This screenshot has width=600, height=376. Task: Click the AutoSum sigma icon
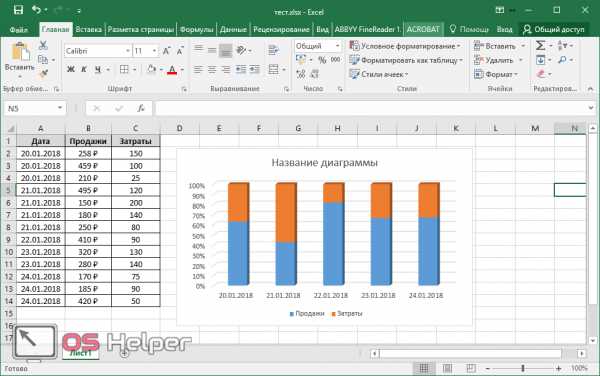pos(540,46)
